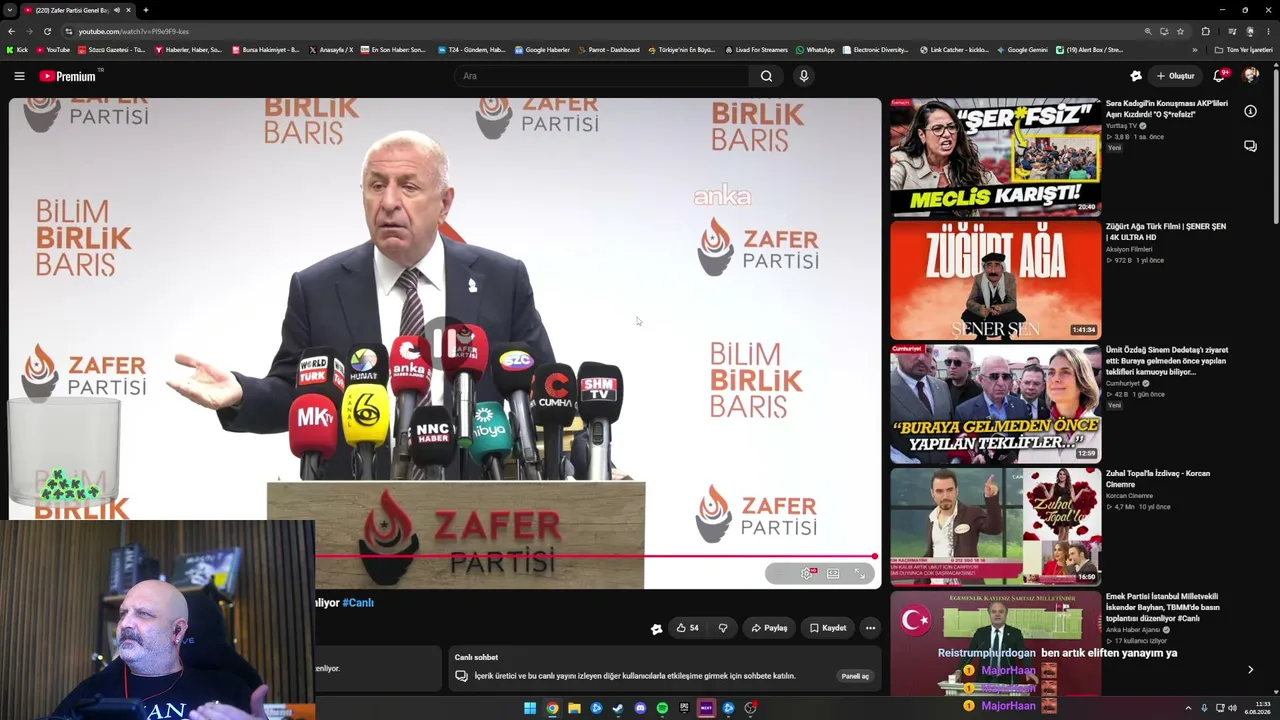Switch player to theater mode
The width and height of the screenshot is (1280, 720).
pos(833,574)
